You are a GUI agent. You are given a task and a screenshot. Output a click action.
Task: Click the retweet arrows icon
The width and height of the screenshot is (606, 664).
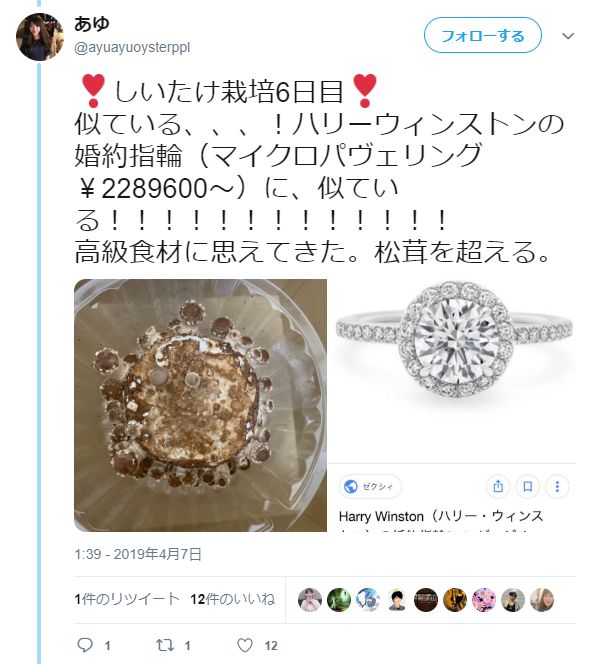coord(164,645)
